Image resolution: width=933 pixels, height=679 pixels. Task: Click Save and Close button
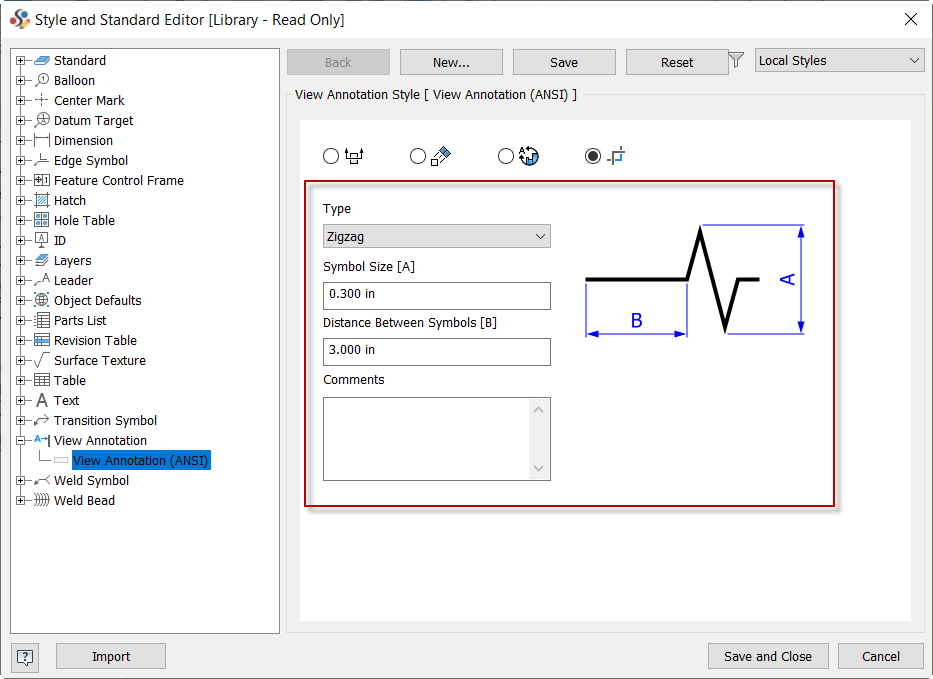point(768,656)
